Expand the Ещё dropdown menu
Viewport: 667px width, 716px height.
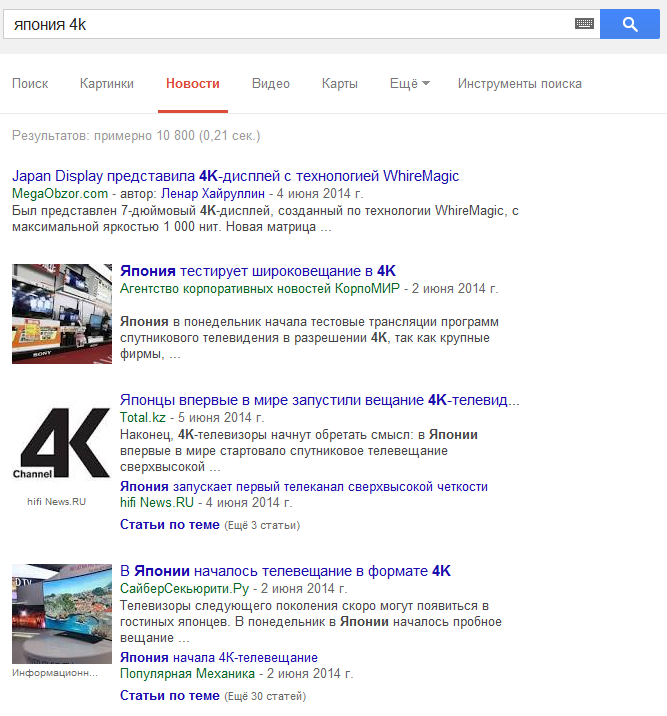coord(410,84)
